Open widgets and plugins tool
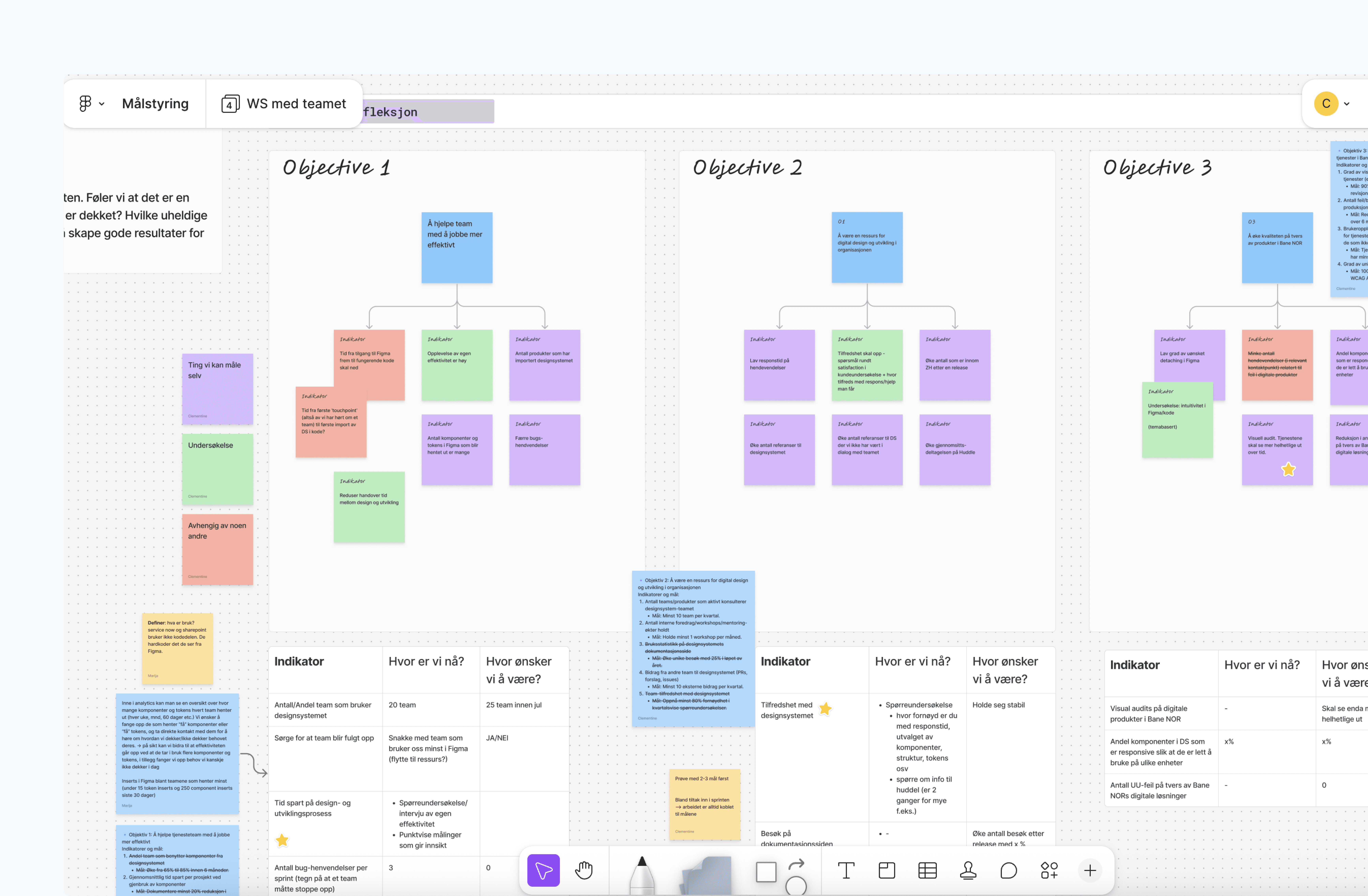 [x=1049, y=870]
